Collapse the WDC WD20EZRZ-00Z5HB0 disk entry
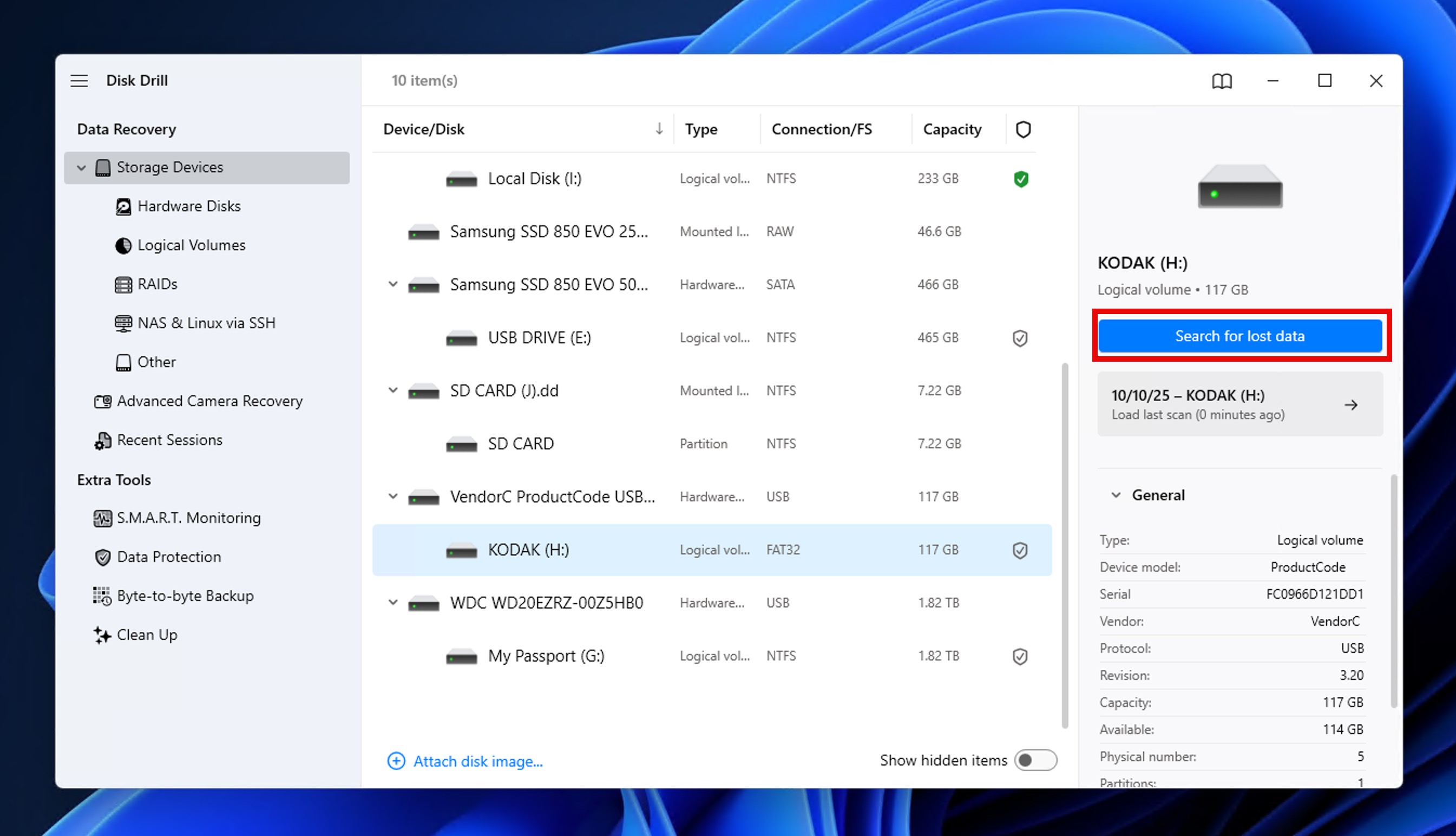The height and width of the screenshot is (836, 1456). (392, 602)
